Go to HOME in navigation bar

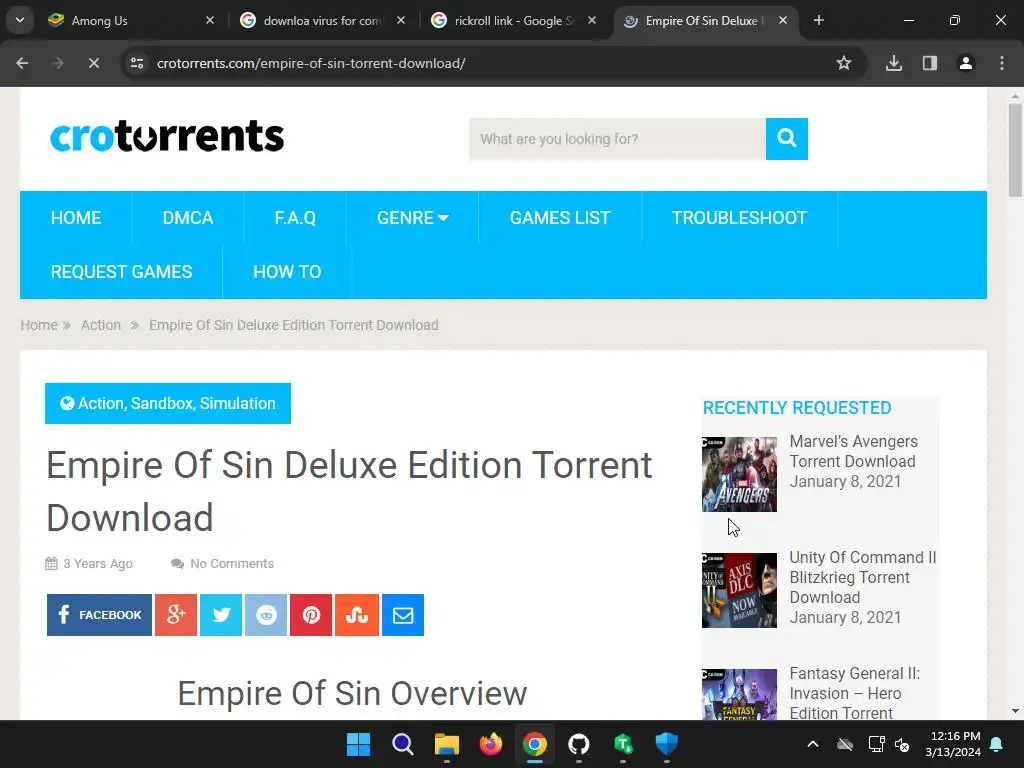pyautogui.click(x=76, y=218)
